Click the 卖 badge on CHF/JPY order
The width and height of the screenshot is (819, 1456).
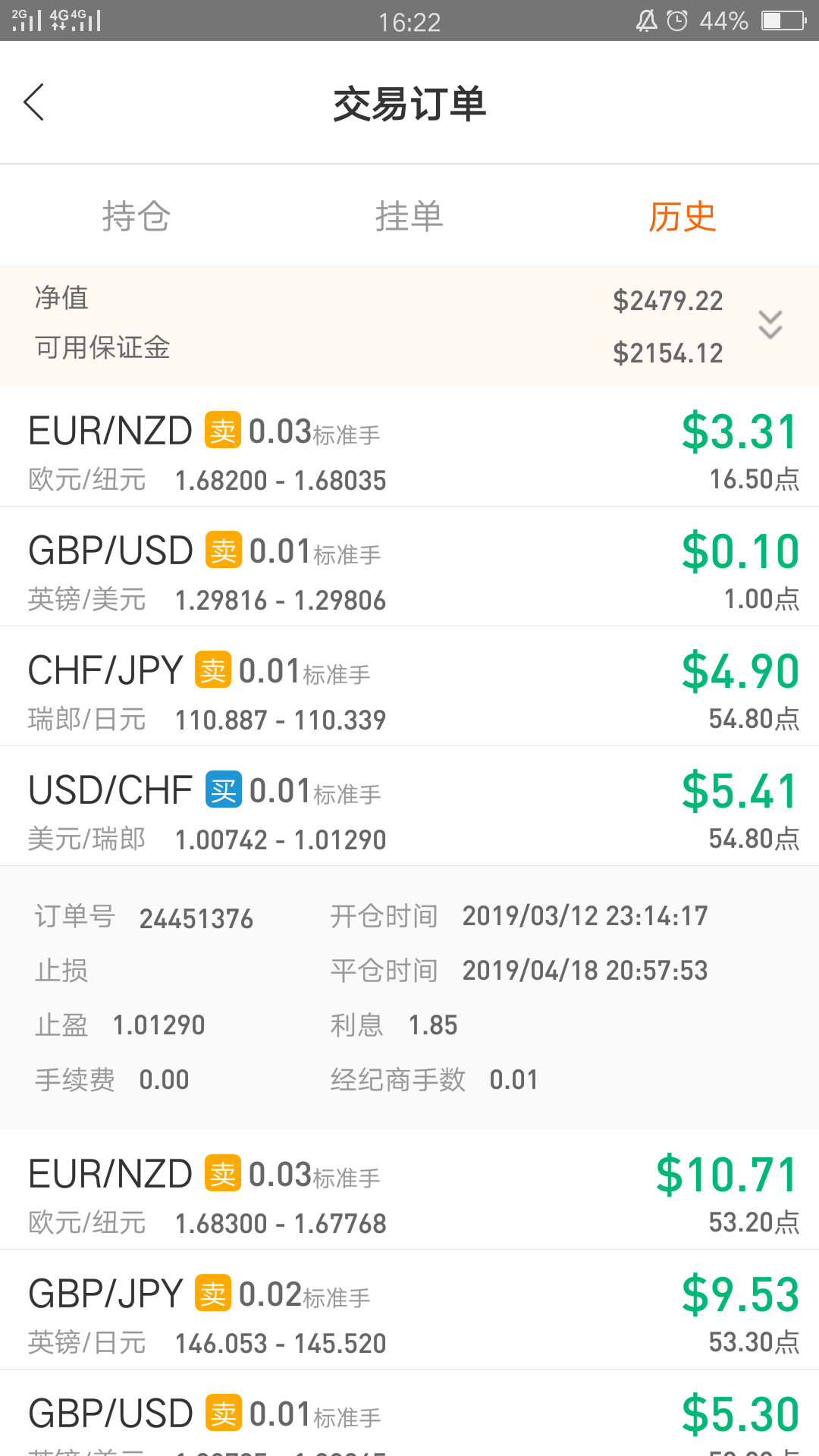tap(213, 670)
